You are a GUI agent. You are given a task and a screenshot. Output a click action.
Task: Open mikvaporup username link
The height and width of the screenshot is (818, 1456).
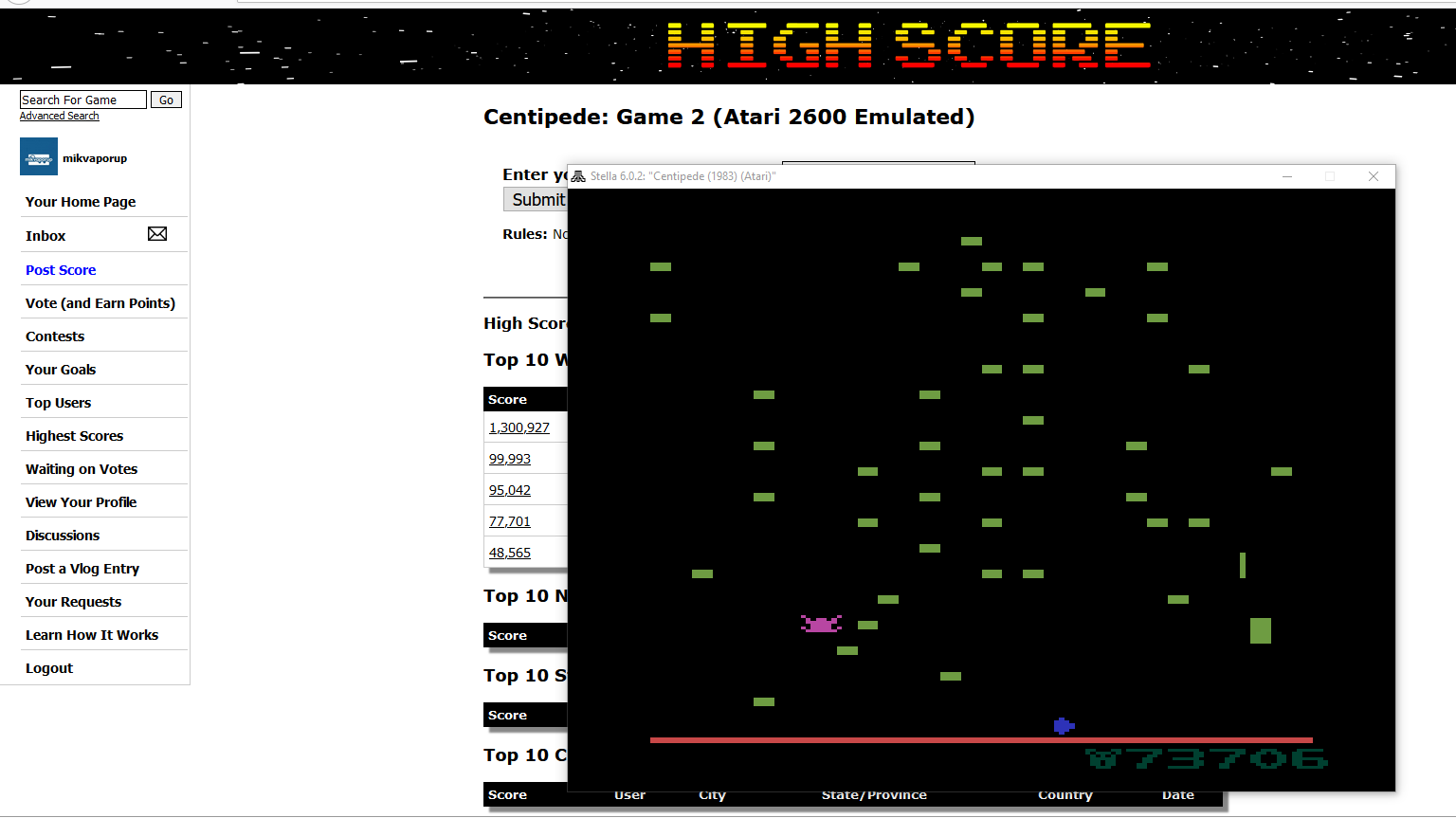[95, 158]
